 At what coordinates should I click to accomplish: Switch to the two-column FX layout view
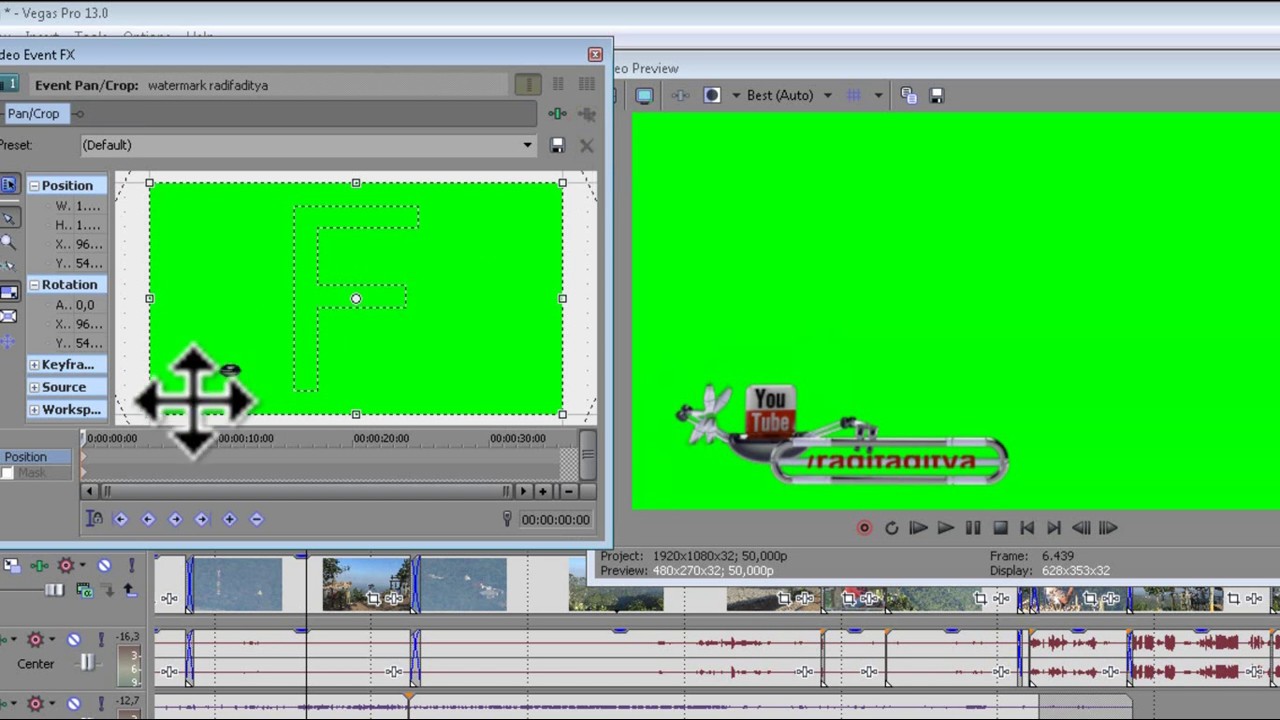[558, 85]
